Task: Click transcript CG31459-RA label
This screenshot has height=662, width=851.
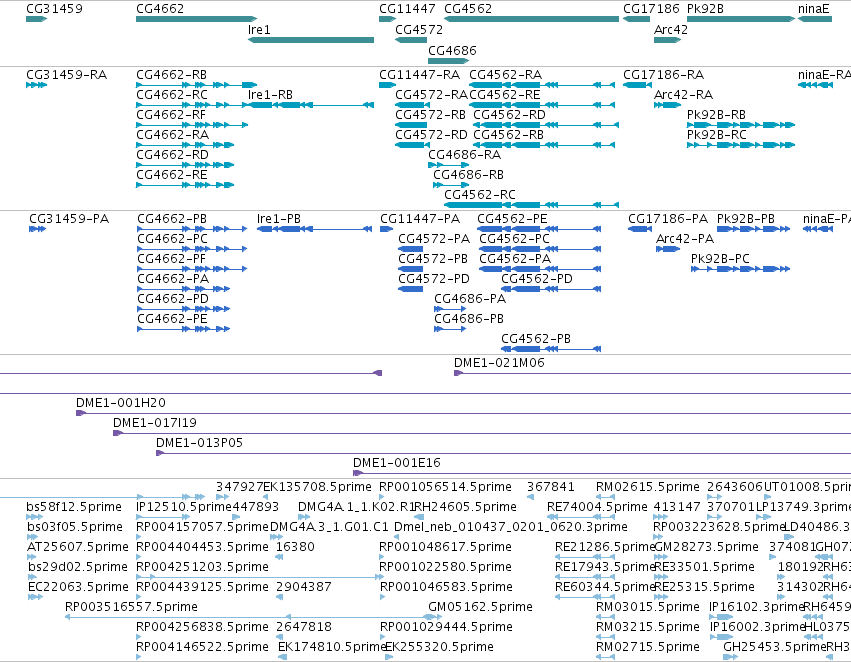Action: tap(67, 75)
